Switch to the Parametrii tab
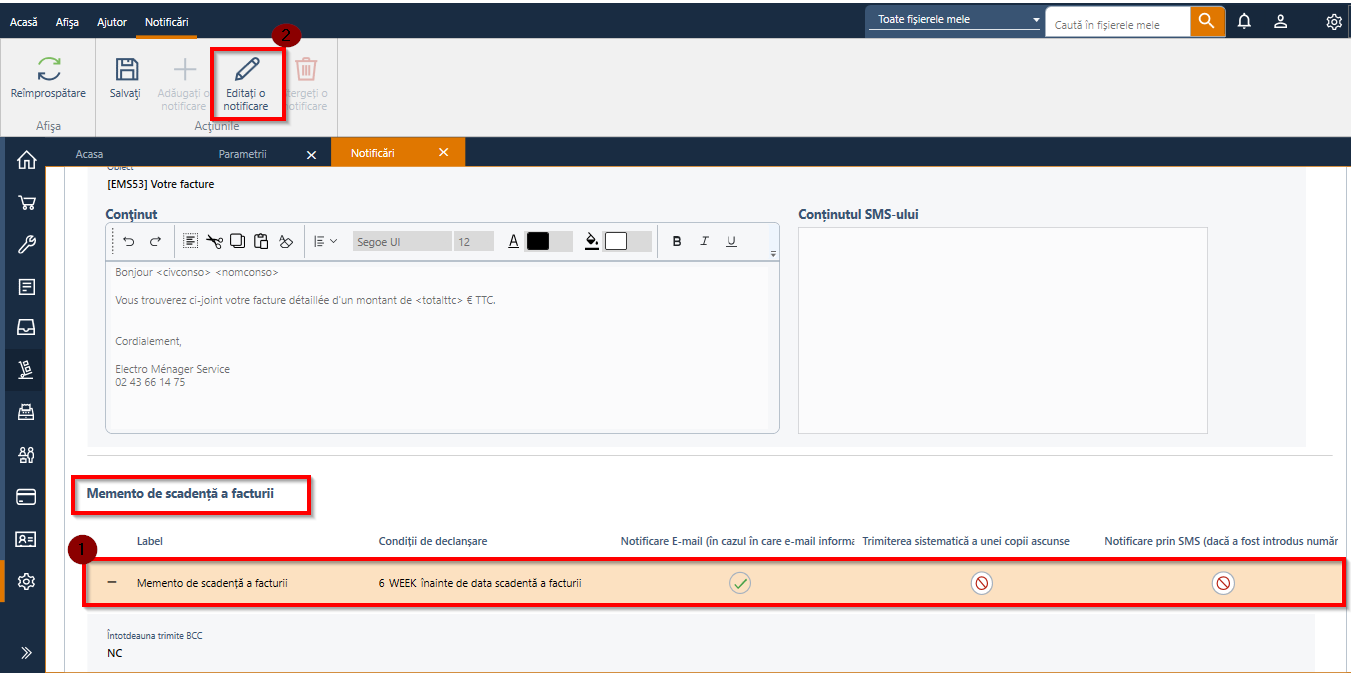The height and width of the screenshot is (673, 1351). (x=243, y=153)
